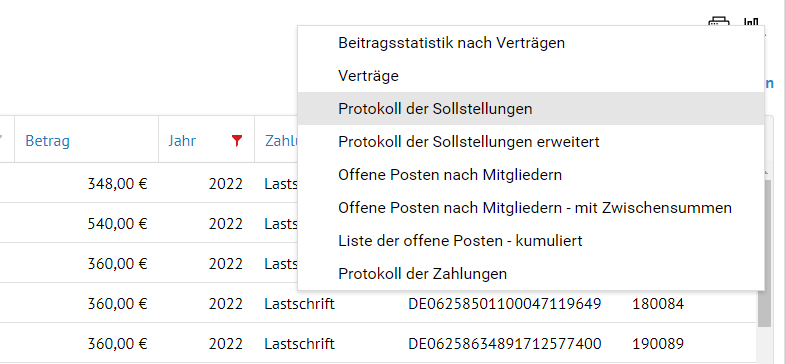The height and width of the screenshot is (364, 786).
Task: Click the cell with number 190089
Action: (658, 344)
